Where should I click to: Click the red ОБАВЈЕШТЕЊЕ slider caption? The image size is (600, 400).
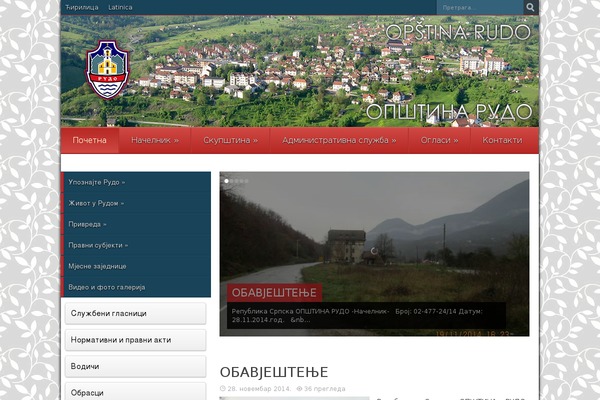click(x=274, y=293)
